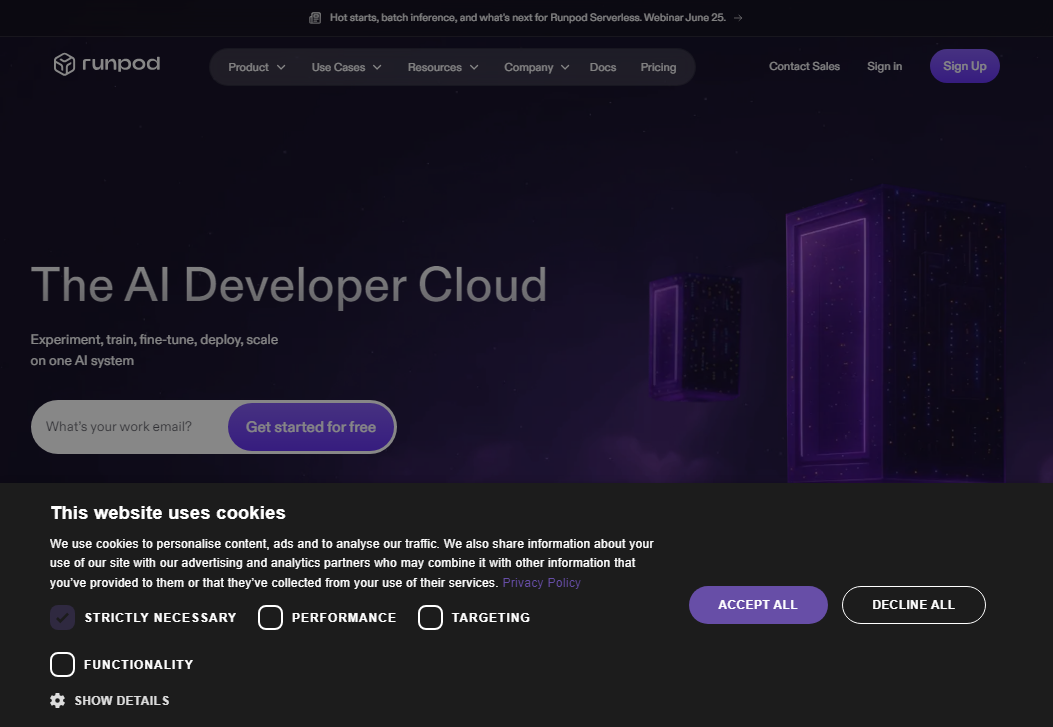Expand the Use Cases dropdown chevron
The image size is (1053, 727).
(377, 67)
